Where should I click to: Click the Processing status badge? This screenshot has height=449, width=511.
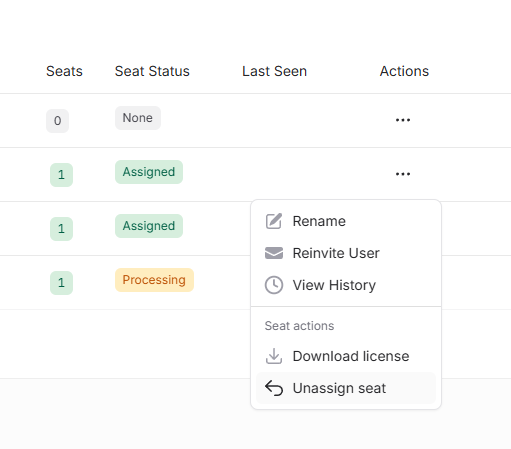tap(154, 280)
